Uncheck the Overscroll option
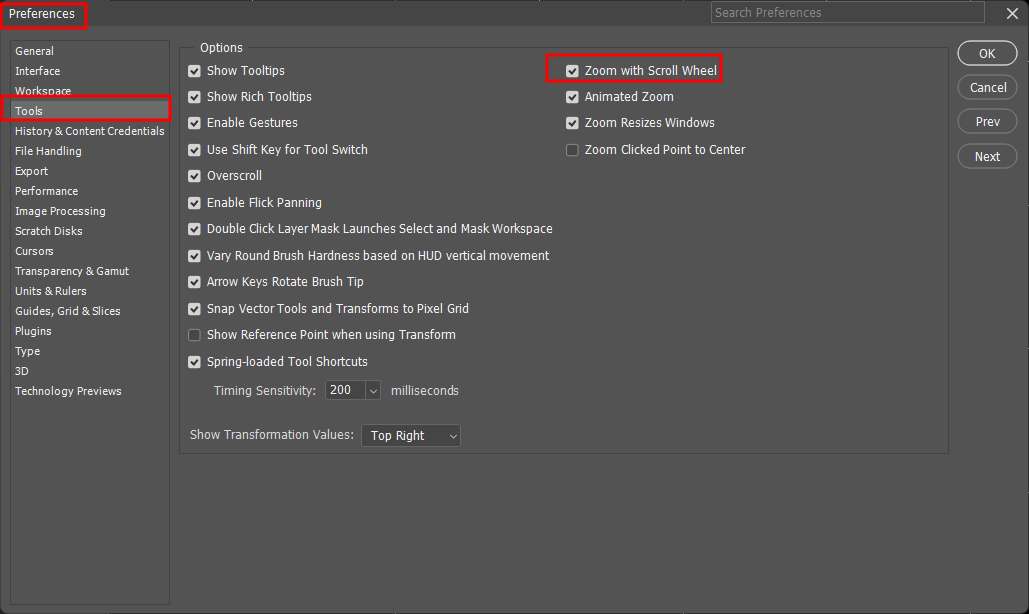The image size is (1029, 614). tap(194, 176)
